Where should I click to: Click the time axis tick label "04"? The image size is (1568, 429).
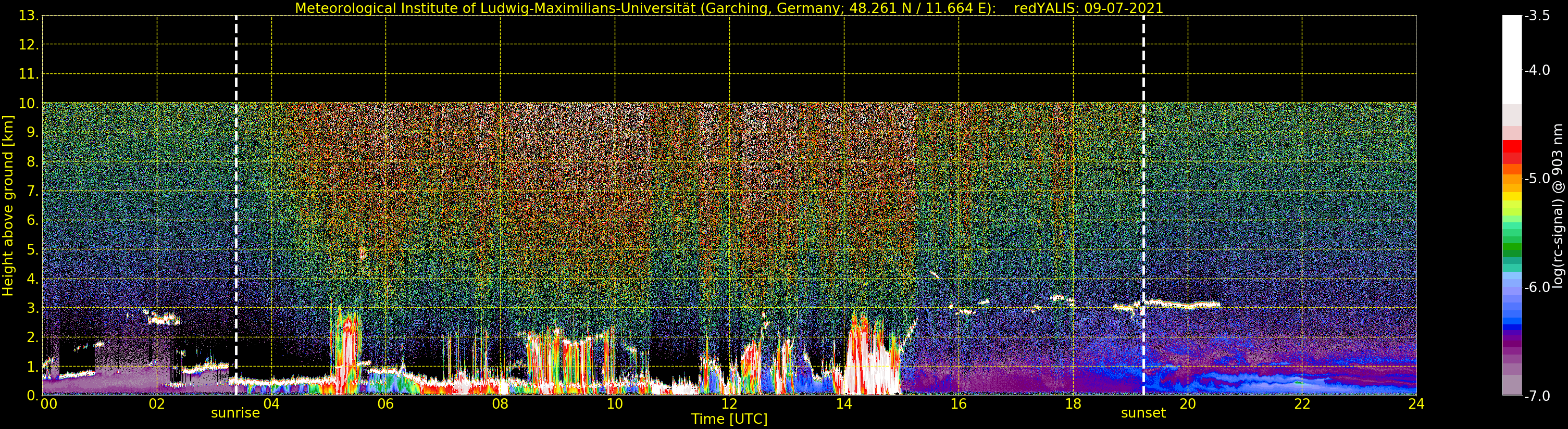click(271, 403)
